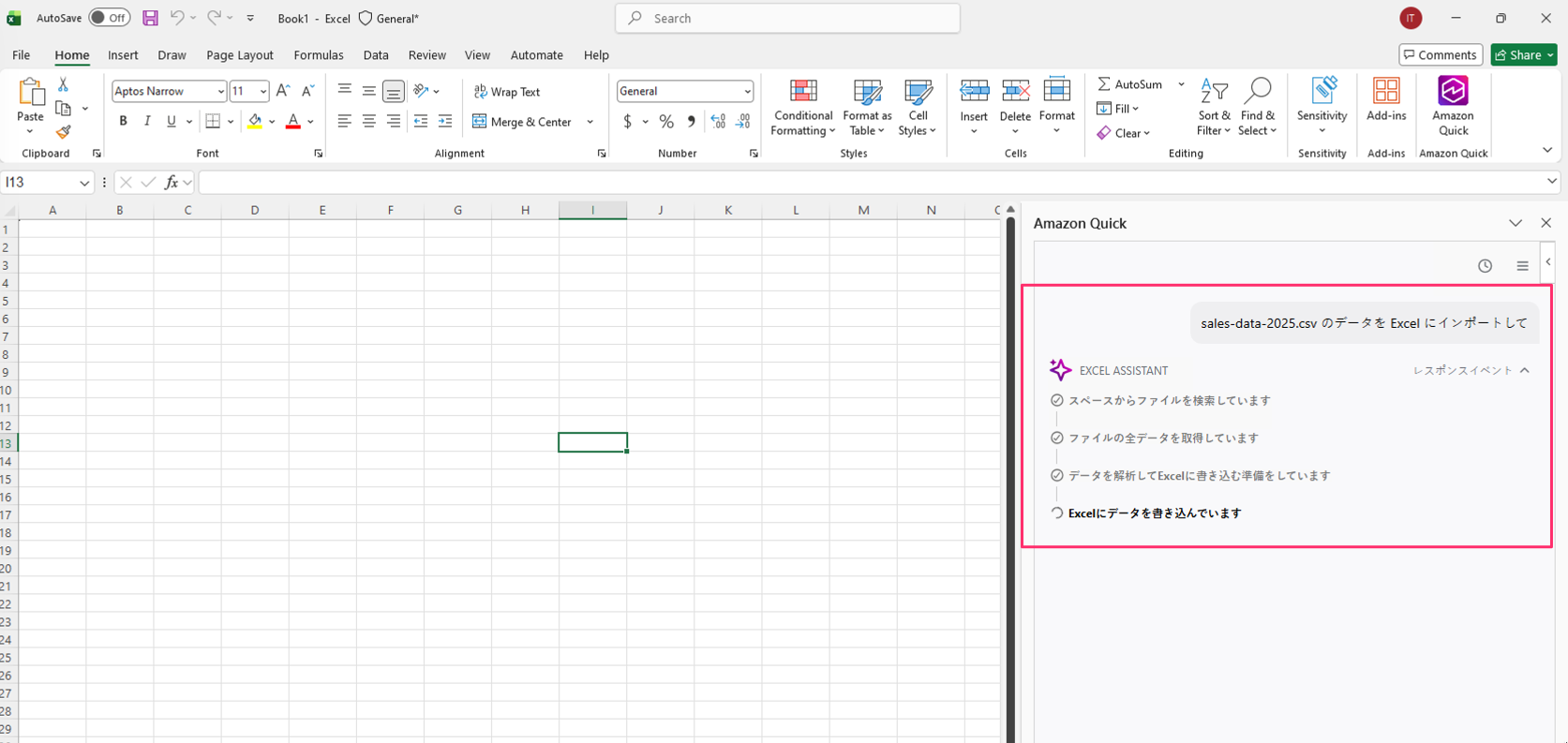Open the File menu
Image resolution: width=1568 pixels, height=743 pixels.
click(21, 55)
